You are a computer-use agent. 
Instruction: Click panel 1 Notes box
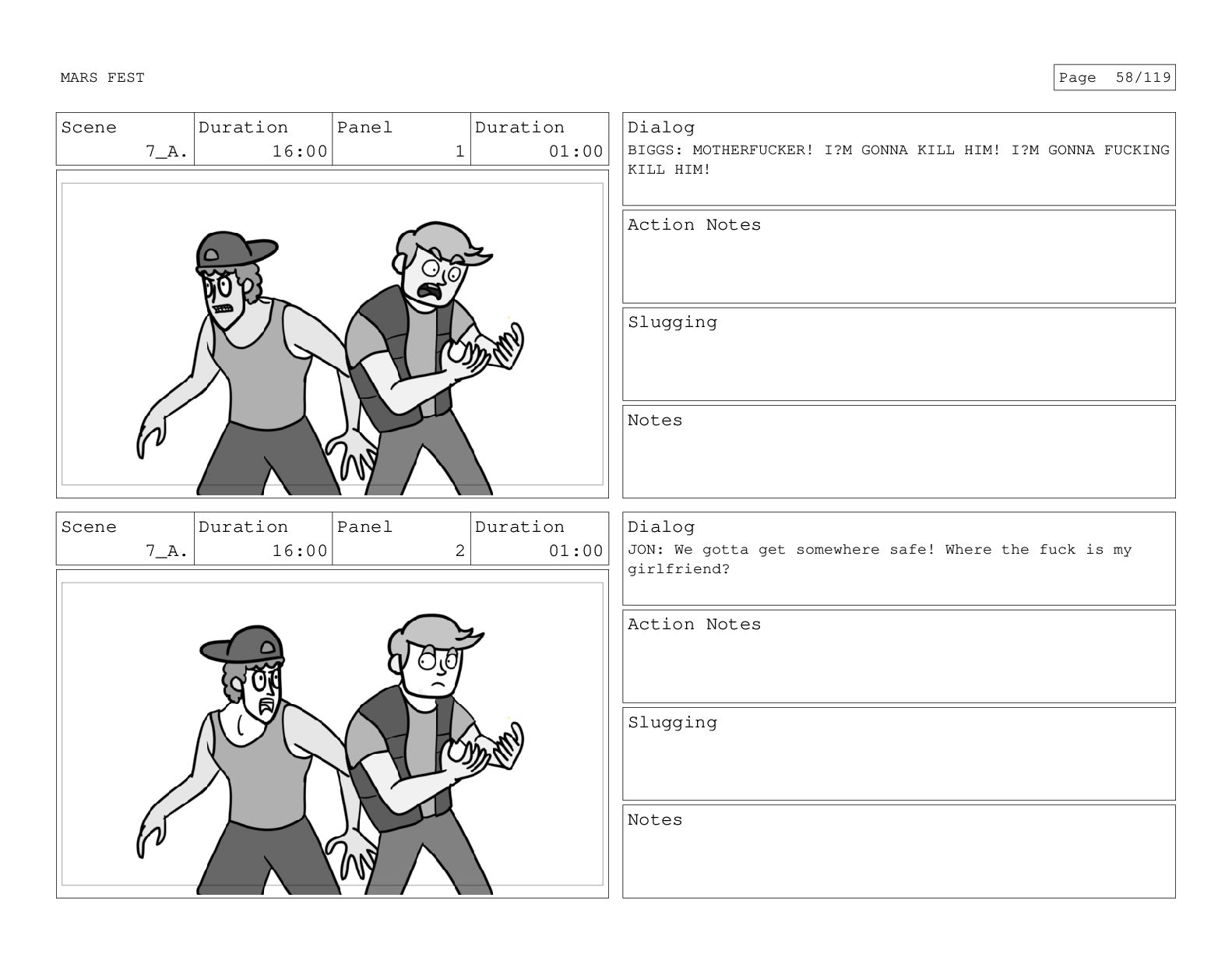click(x=899, y=452)
